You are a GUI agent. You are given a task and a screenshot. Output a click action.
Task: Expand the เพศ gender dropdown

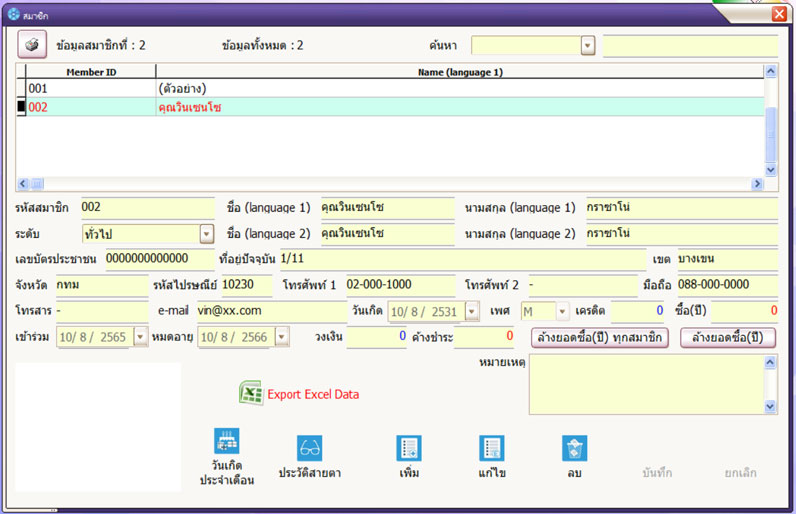pos(562,312)
